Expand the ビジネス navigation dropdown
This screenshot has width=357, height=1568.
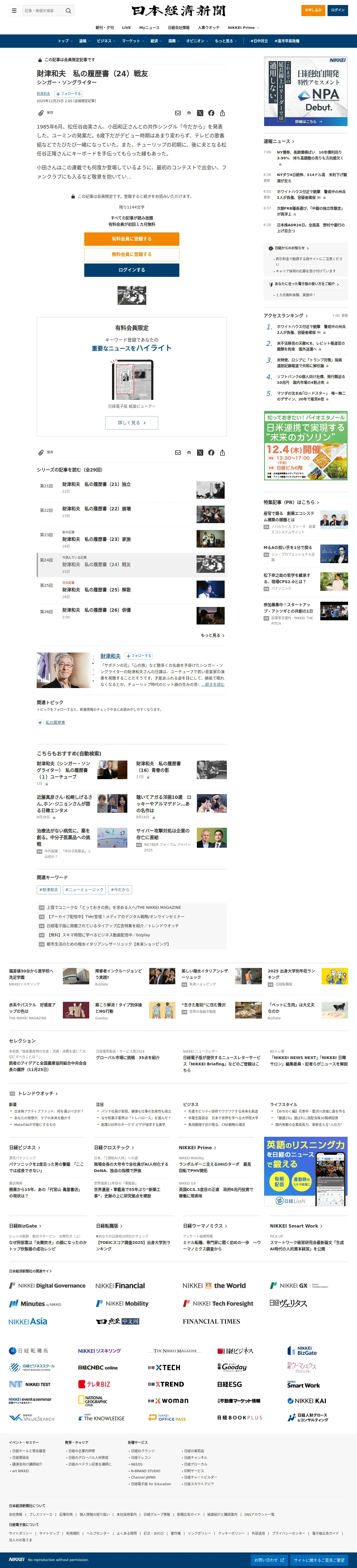pyautogui.click(x=106, y=41)
